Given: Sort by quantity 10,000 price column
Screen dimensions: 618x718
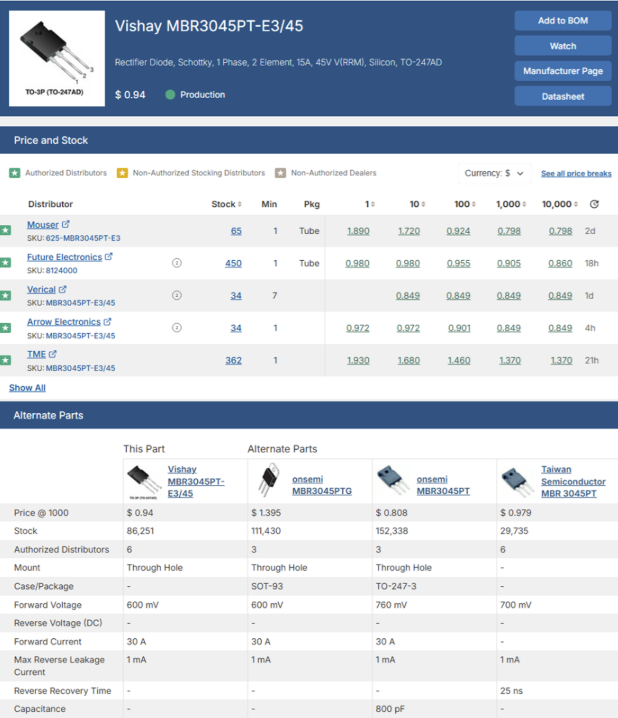Looking at the screenshot, I should coord(560,204).
